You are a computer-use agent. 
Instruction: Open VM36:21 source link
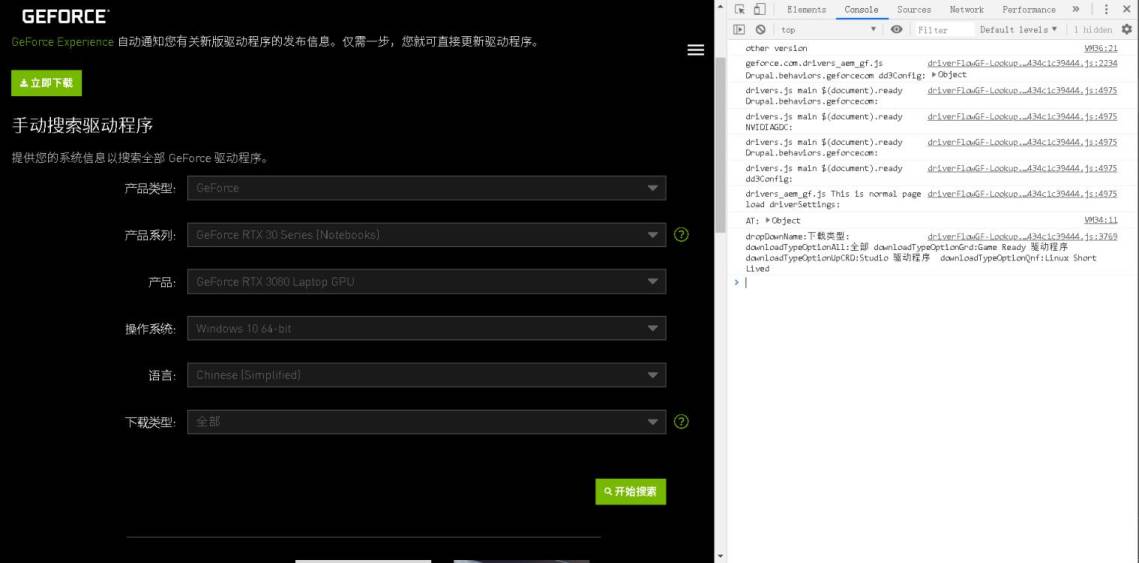click(x=1101, y=48)
